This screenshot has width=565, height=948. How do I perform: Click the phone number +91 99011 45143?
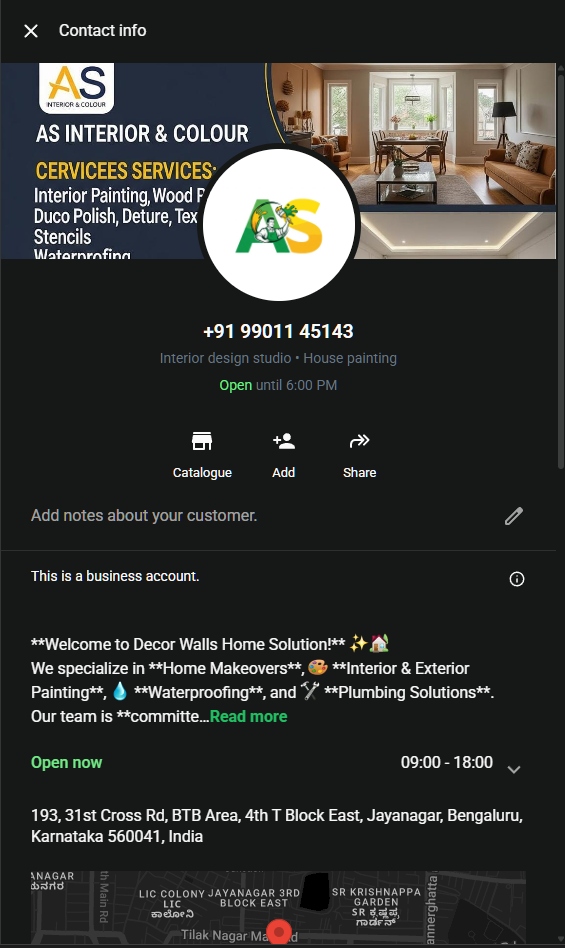(x=279, y=331)
